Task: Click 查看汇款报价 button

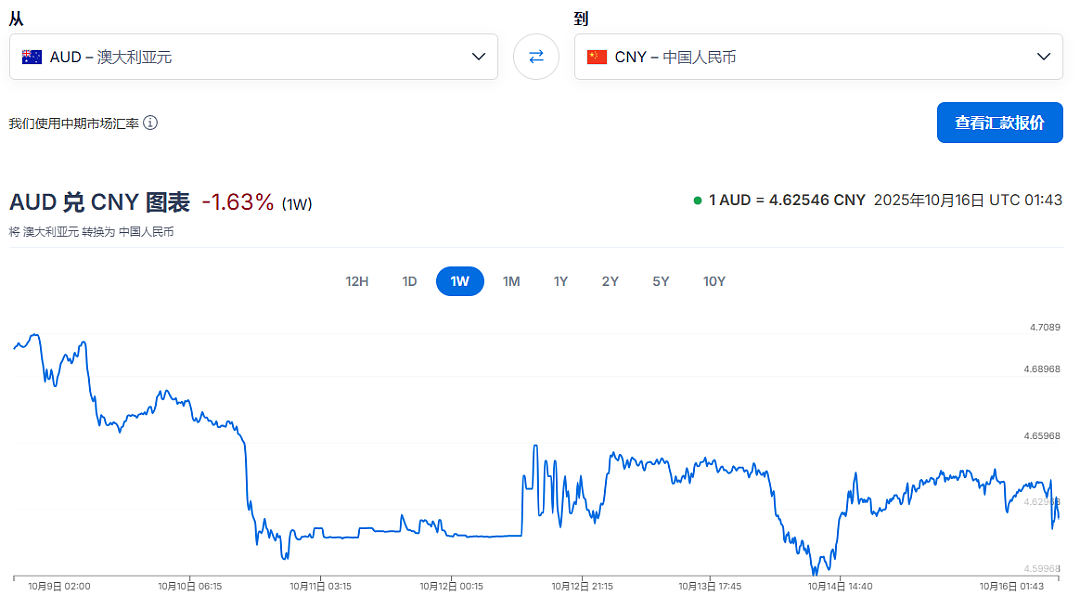Action: 999,123
